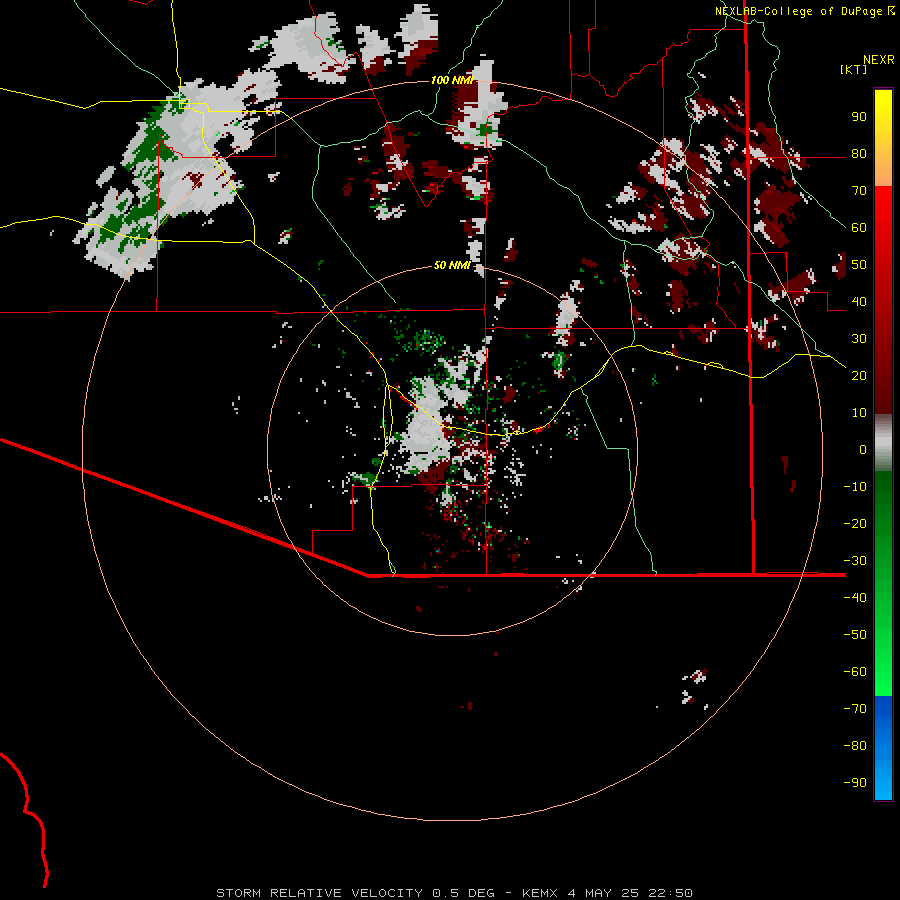The image size is (900, 900).
Task: Click the -70 scale label
Action: [855, 709]
